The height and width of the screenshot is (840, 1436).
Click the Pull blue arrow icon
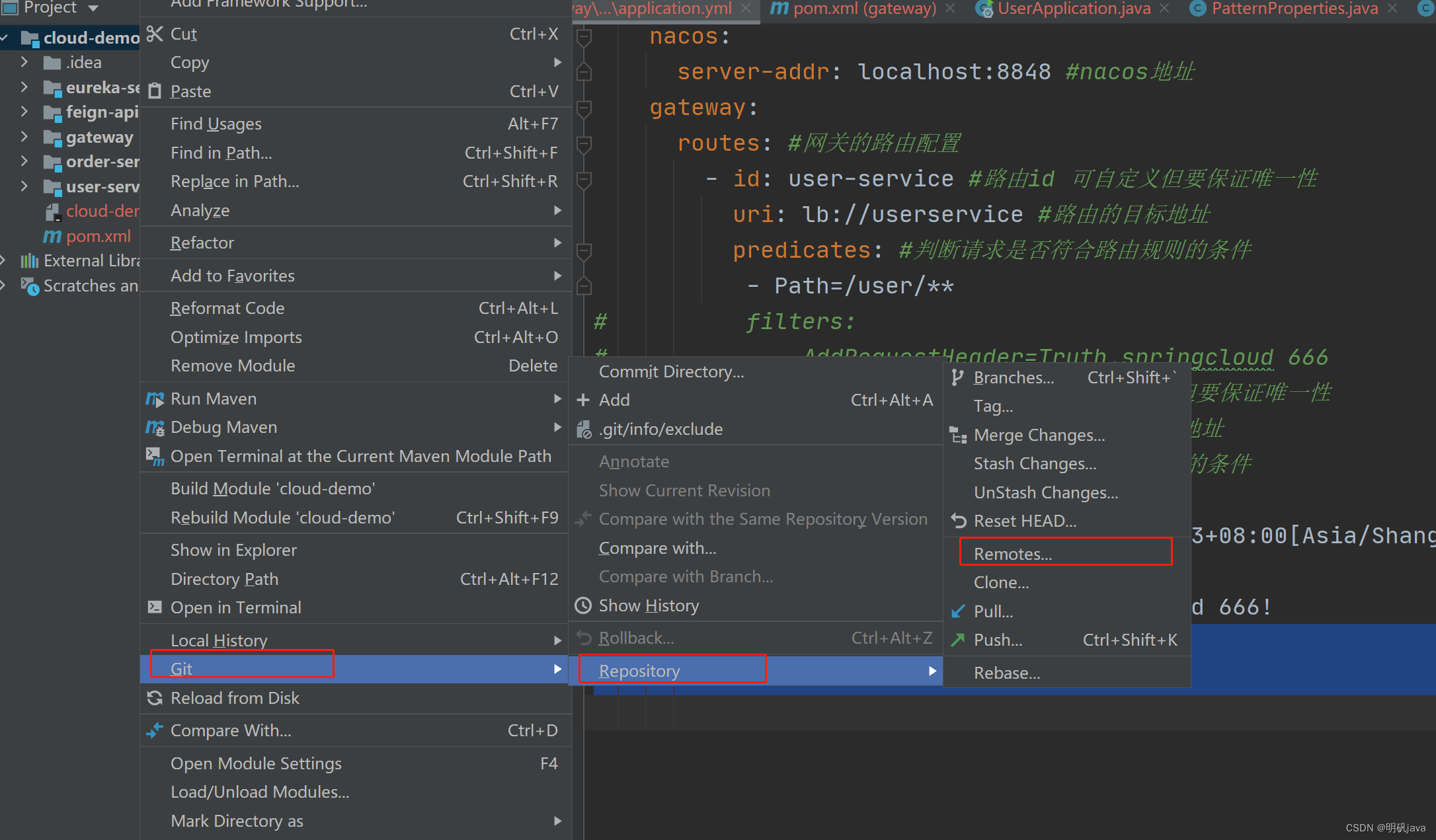[958, 611]
